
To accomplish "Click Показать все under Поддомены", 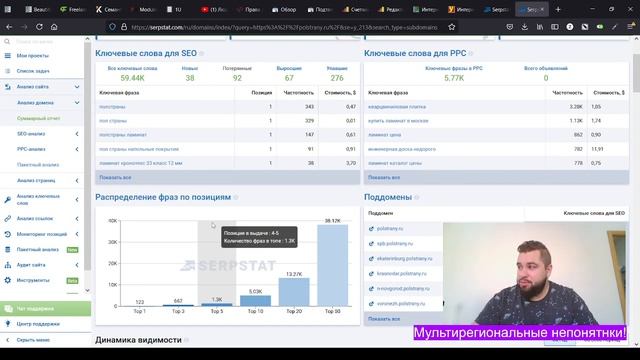I will pos(384,319).
